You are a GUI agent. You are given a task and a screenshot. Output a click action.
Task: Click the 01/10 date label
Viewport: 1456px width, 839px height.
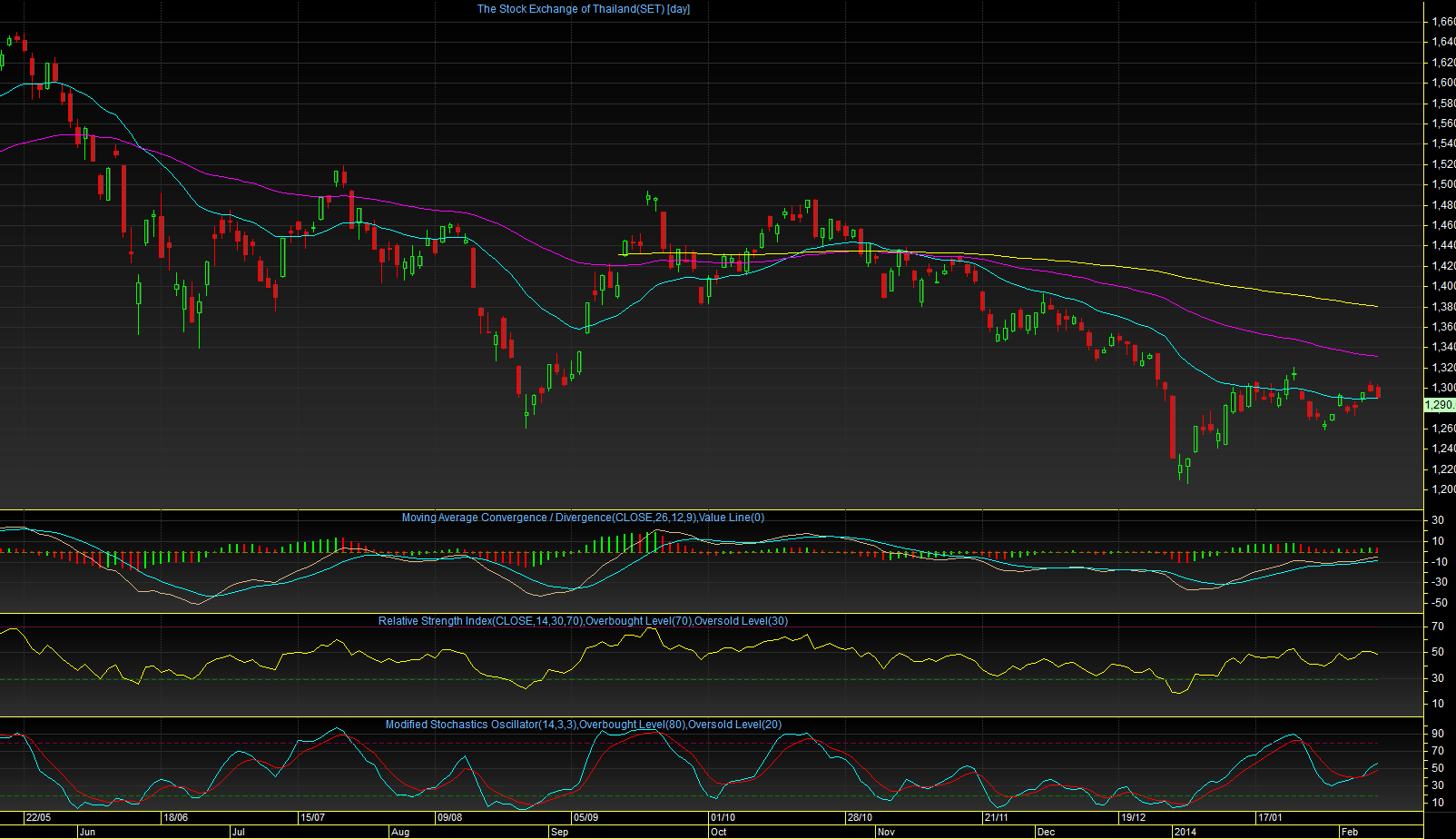[723, 817]
